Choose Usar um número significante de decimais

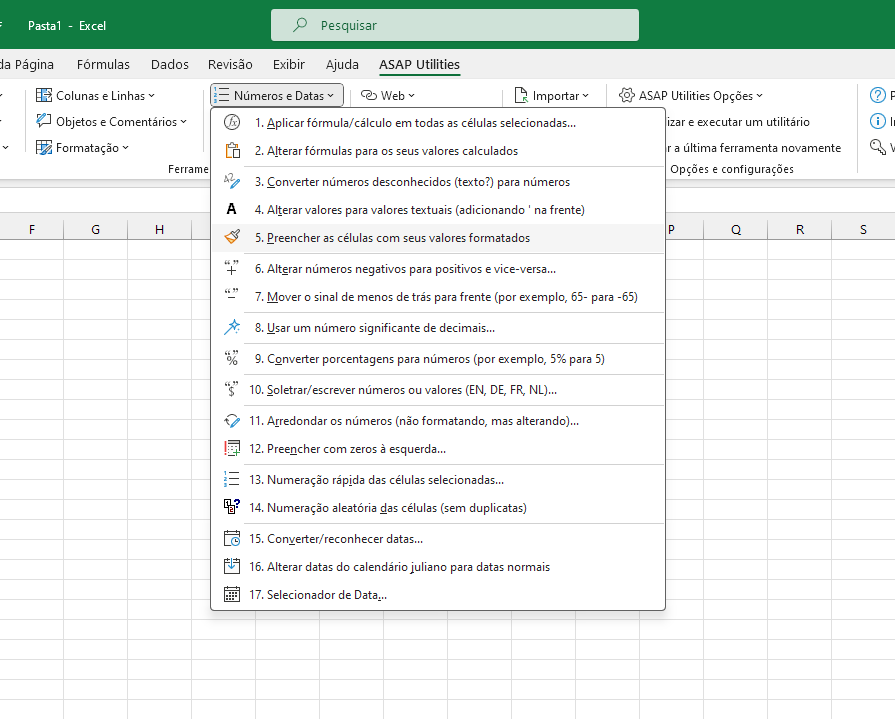pos(438,328)
